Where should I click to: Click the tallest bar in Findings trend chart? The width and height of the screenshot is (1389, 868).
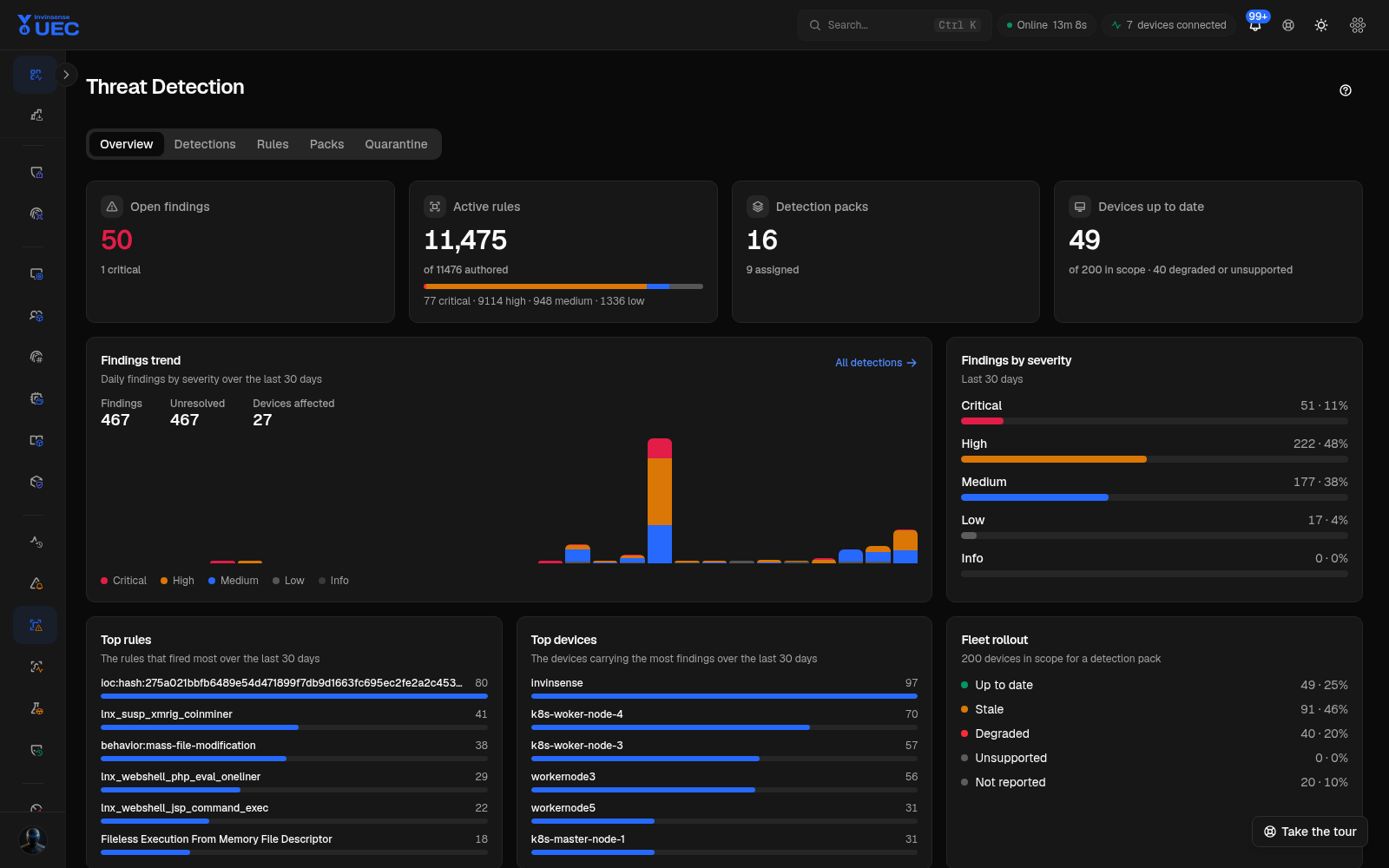(660, 501)
